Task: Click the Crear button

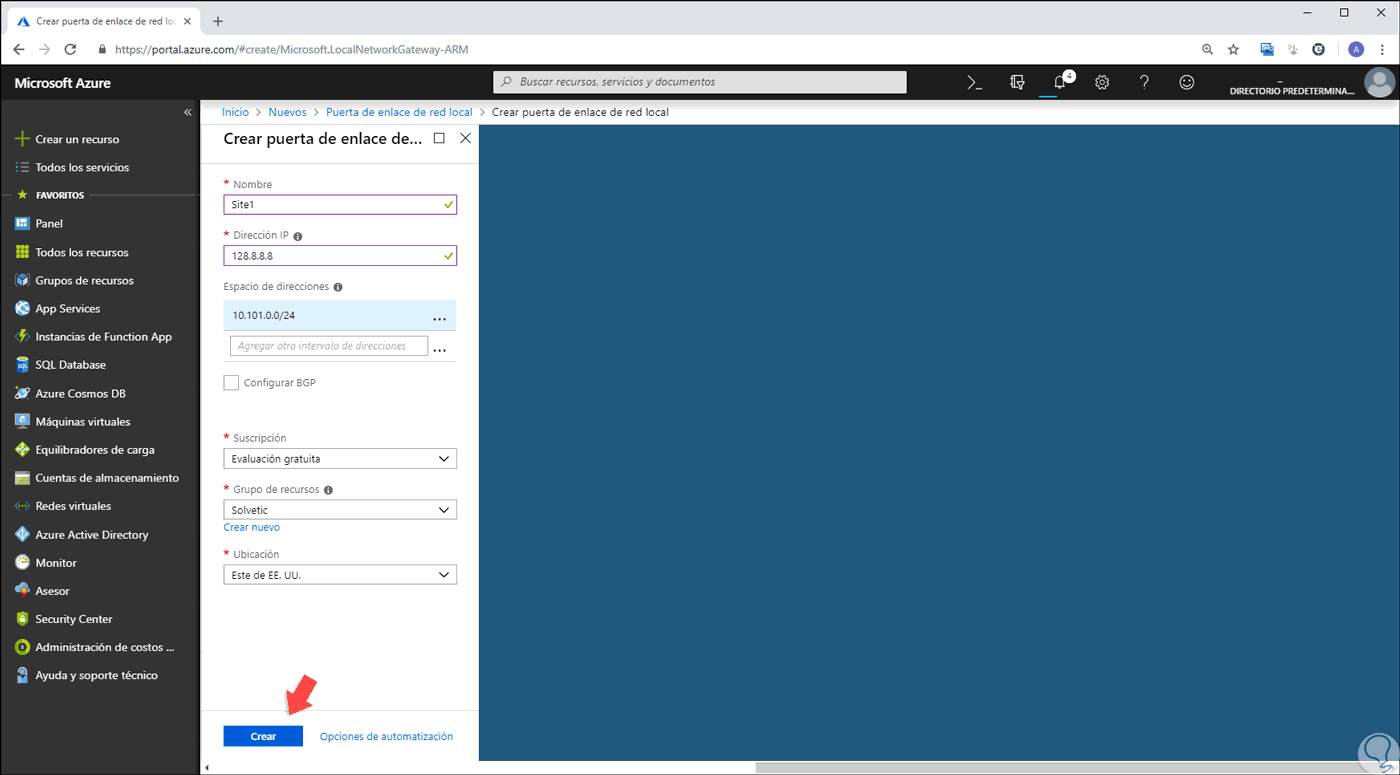Action: pos(263,736)
